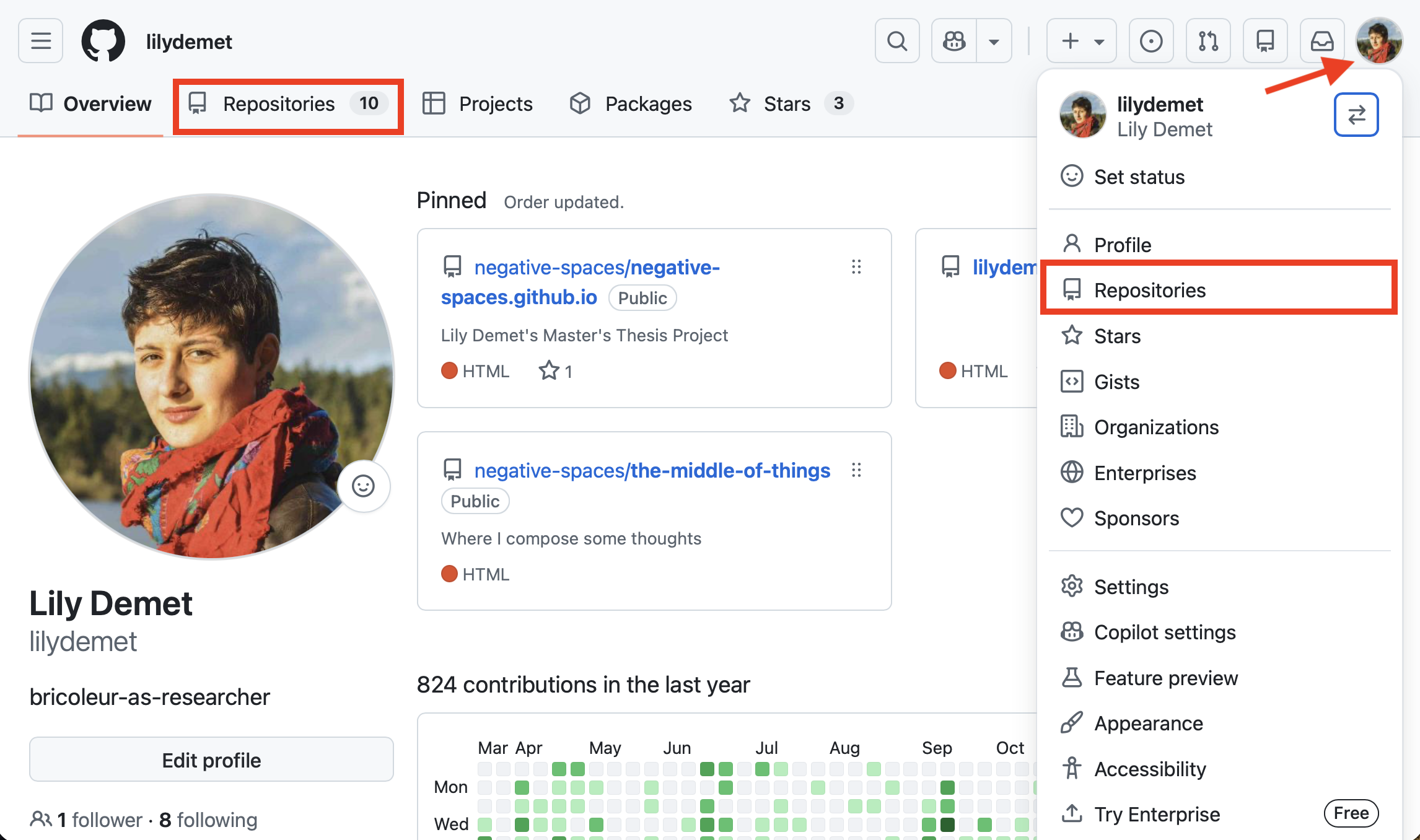Open the pull requests icon
The image size is (1420, 840).
click(x=1207, y=42)
